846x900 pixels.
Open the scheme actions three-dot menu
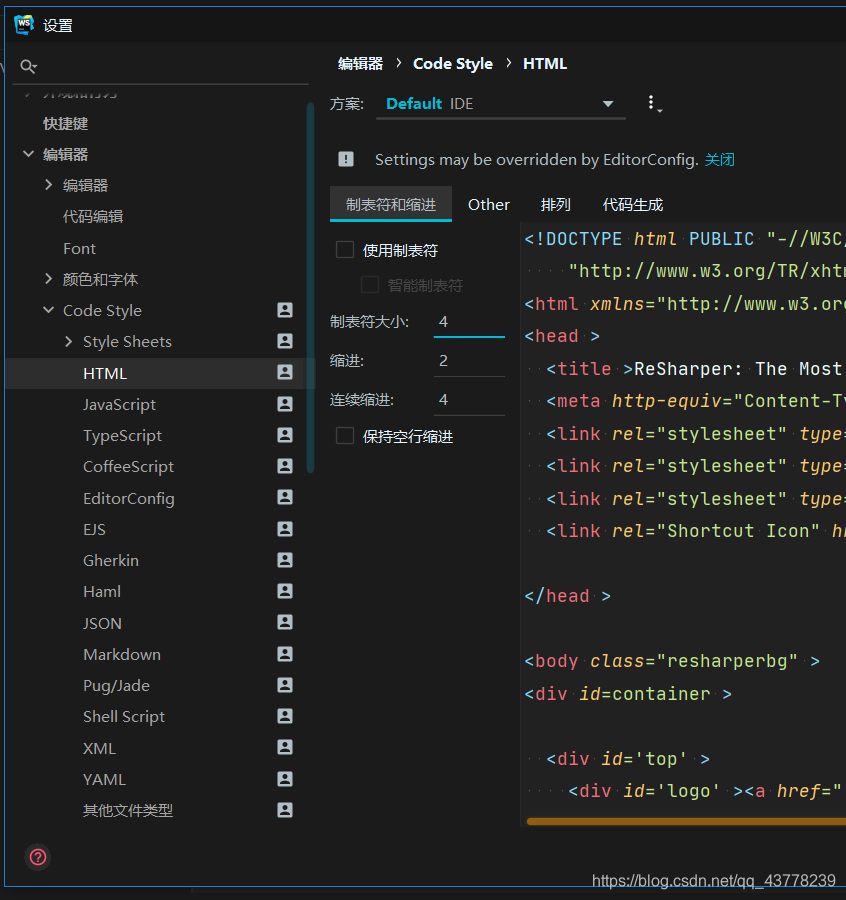[x=653, y=104]
